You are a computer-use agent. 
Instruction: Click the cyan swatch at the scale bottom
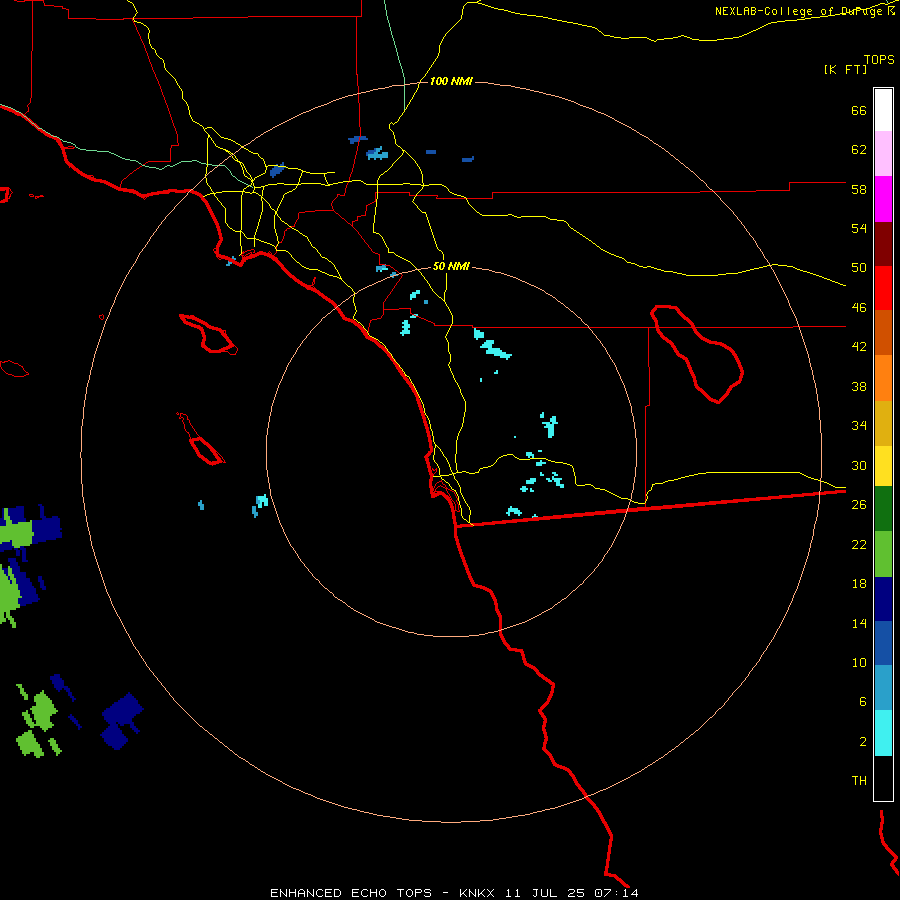[883, 733]
